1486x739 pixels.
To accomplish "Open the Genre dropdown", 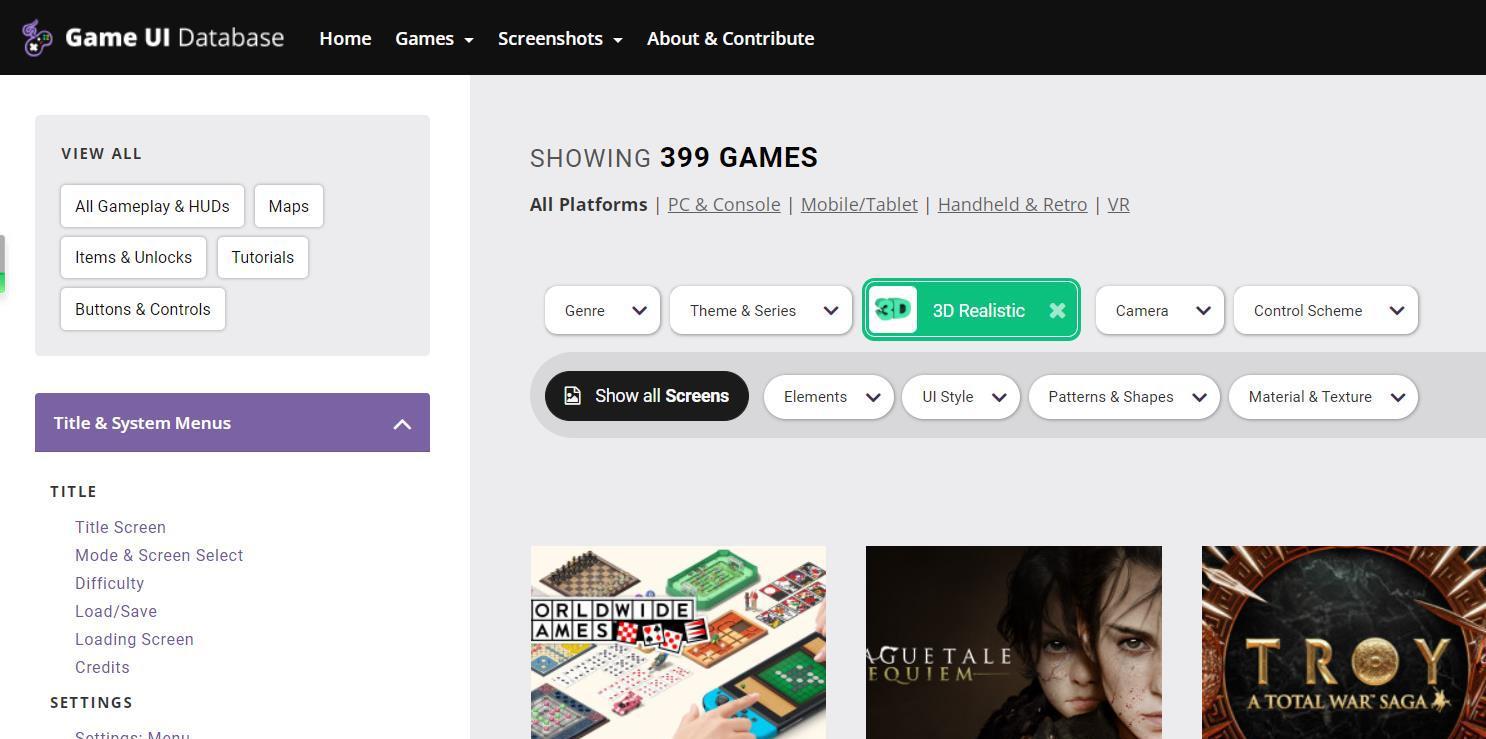I will [x=602, y=310].
